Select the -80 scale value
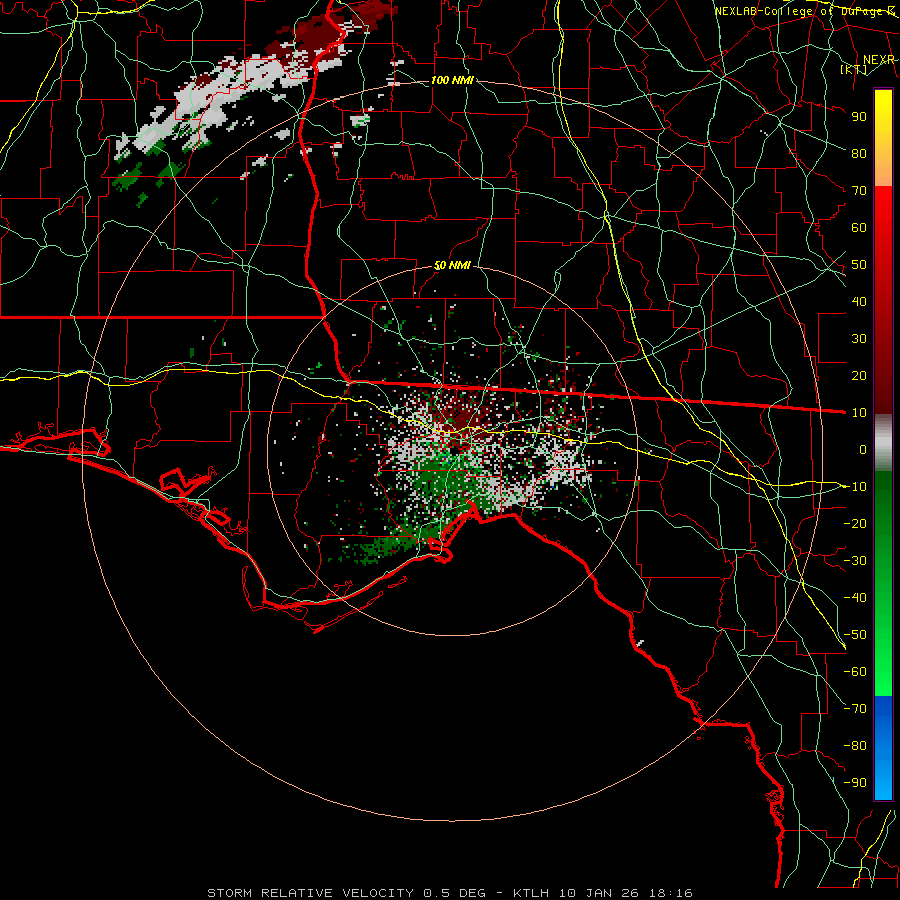Screen dimensions: 900x900 point(855,746)
